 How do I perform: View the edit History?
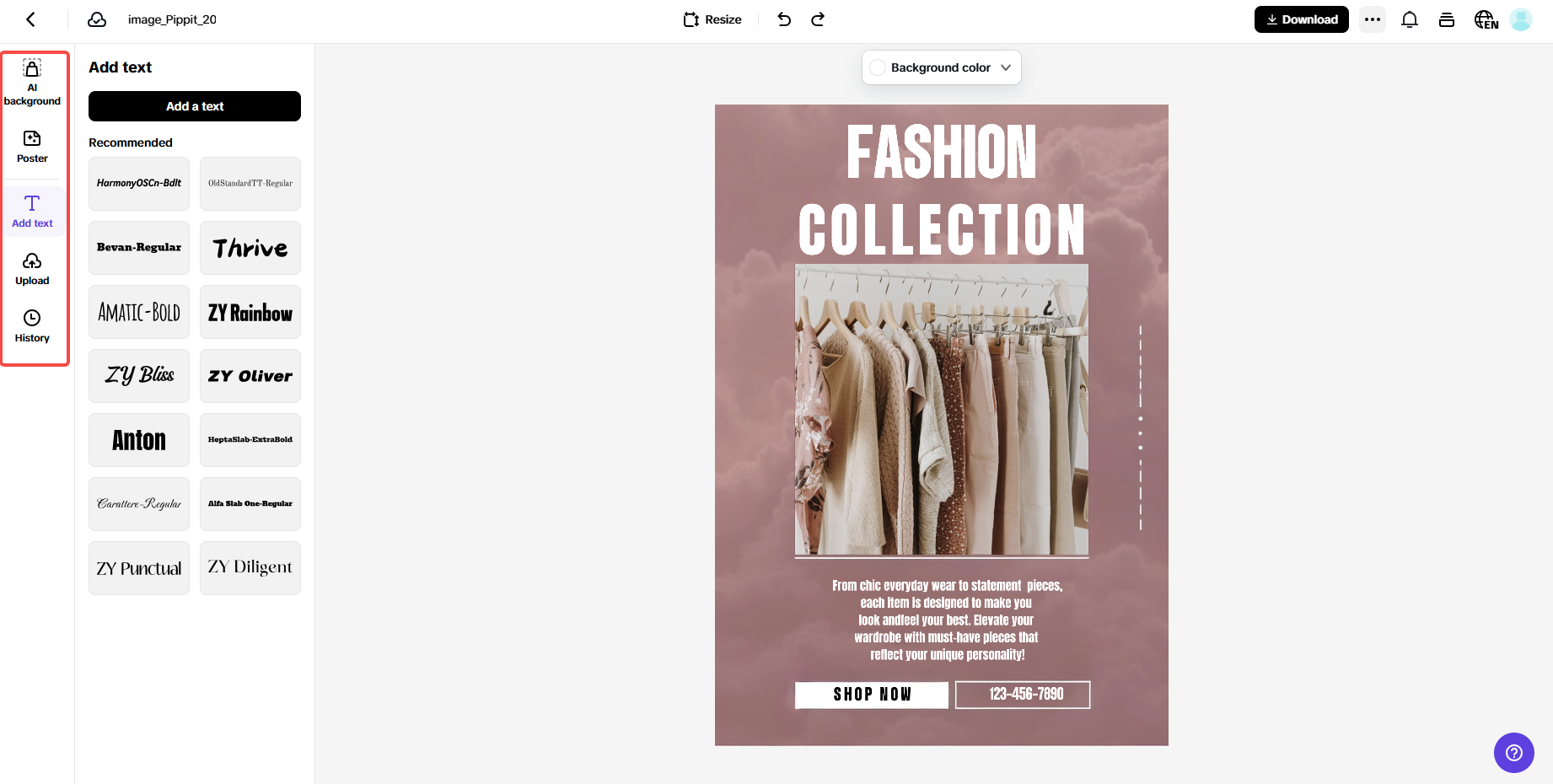[x=32, y=325]
